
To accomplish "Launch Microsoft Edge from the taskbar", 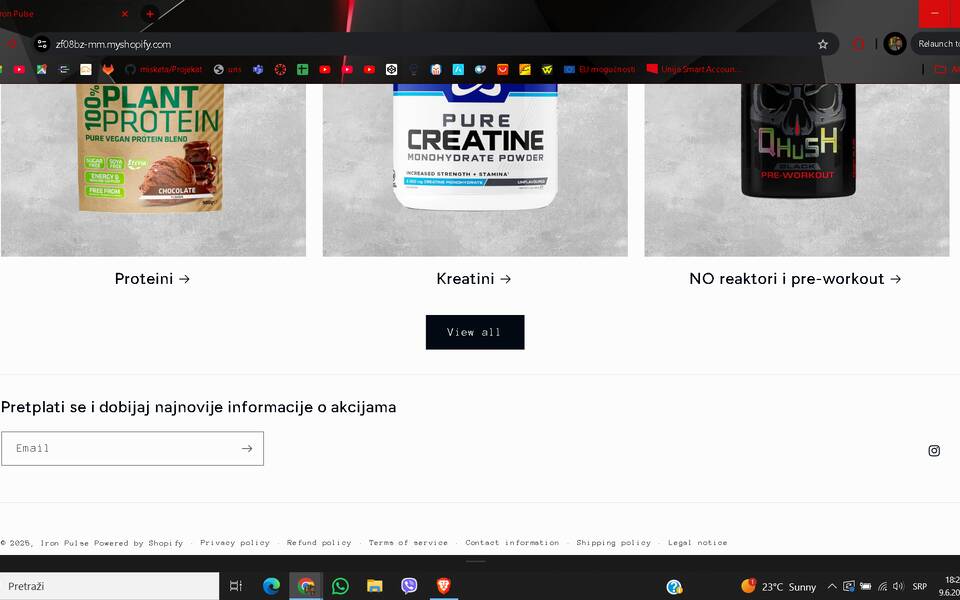I will coord(271,587).
